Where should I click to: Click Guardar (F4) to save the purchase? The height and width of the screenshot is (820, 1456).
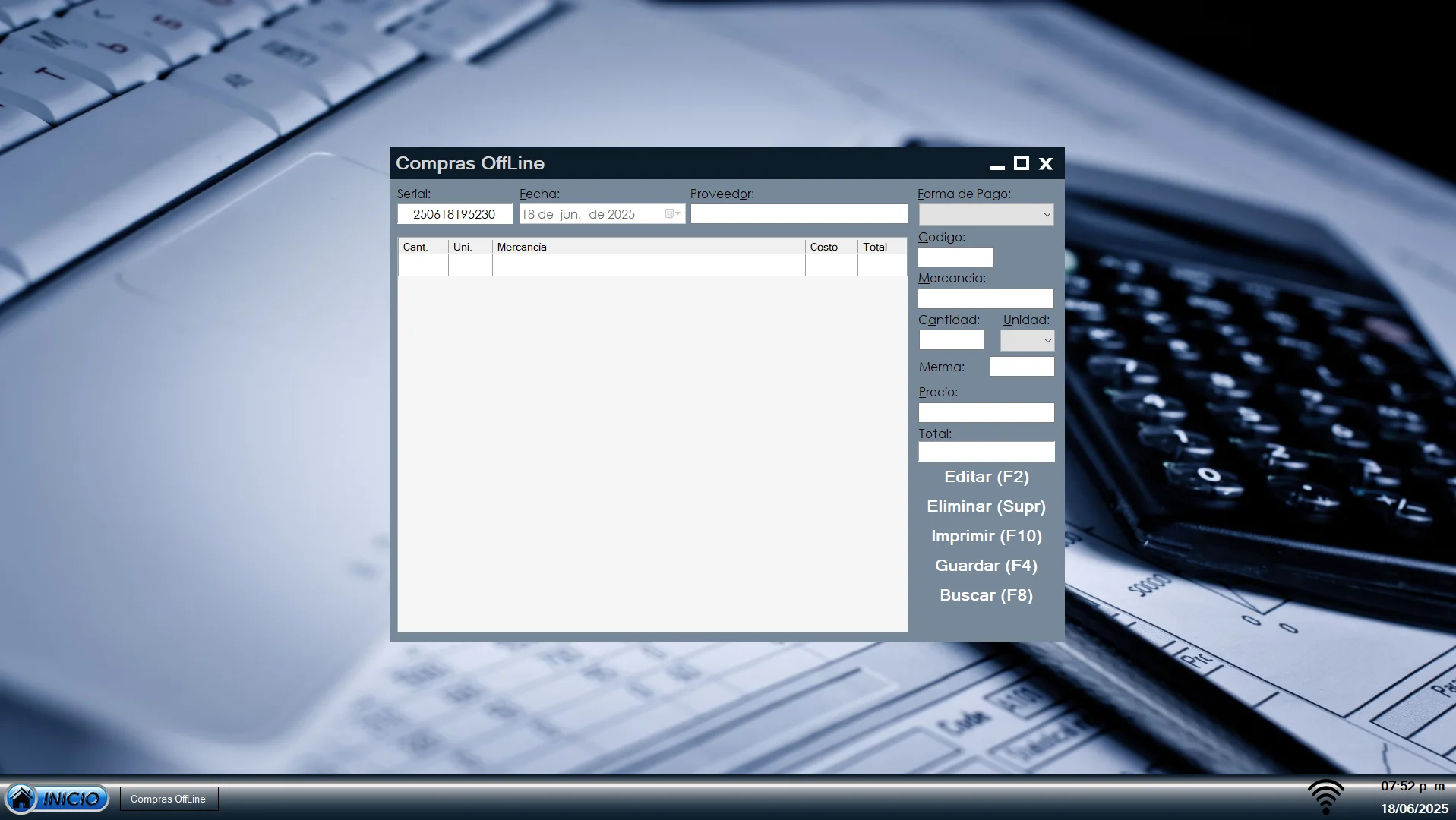click(x=985, y=565)
